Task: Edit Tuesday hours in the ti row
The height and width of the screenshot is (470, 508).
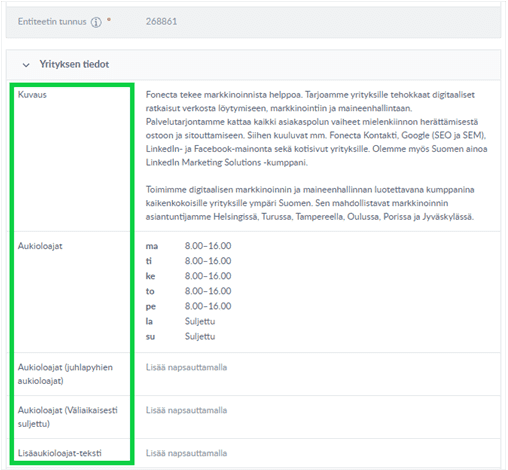Action: tap(208, 261)
